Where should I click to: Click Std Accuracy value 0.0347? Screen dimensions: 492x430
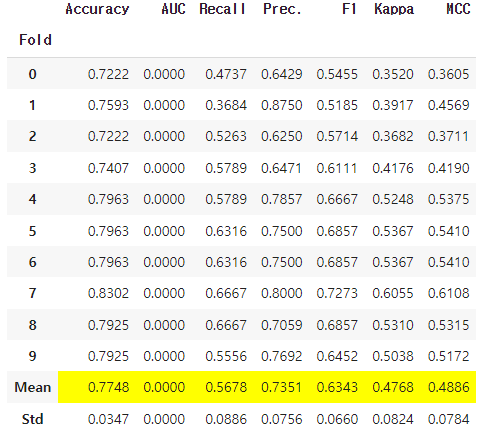tap(108, 419)
